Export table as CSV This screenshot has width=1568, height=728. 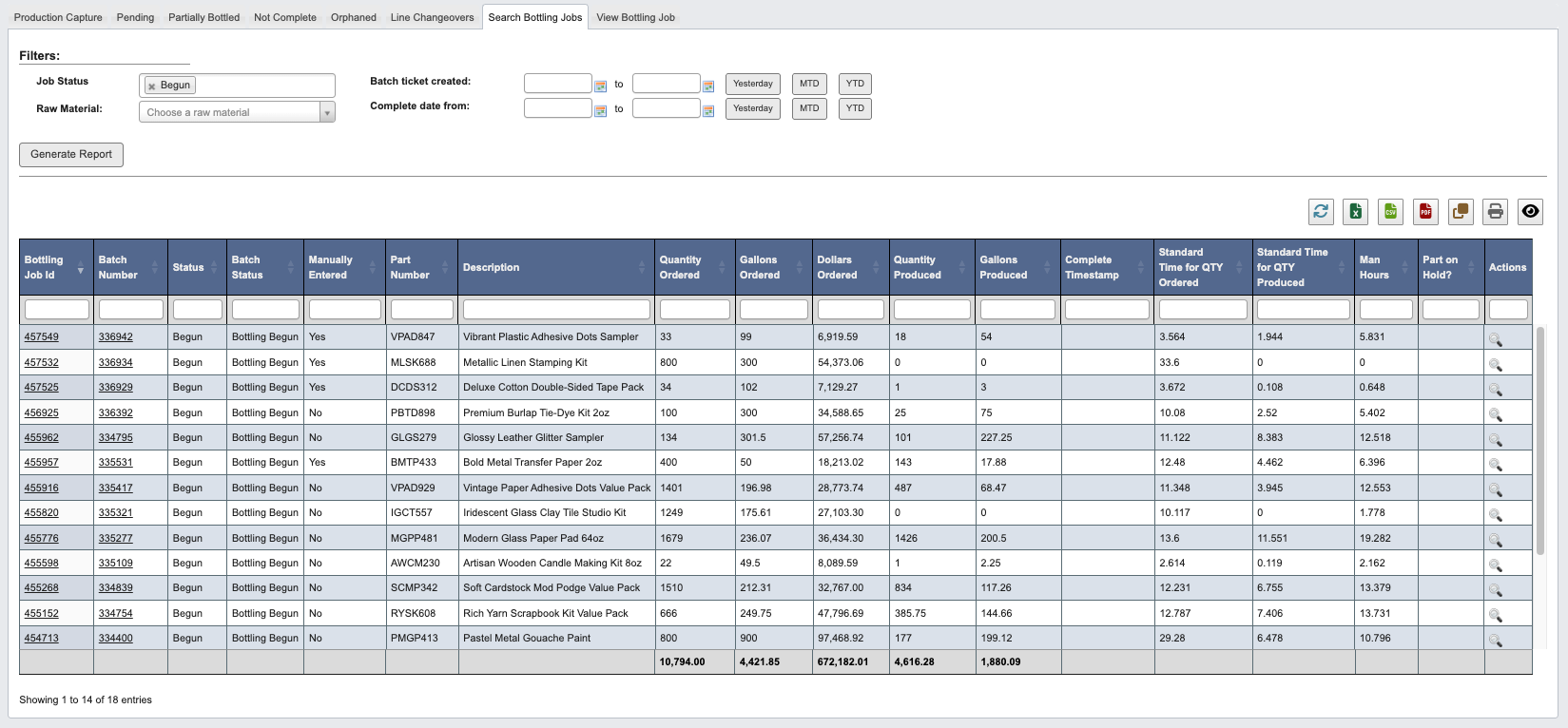tap(1390, 212)
